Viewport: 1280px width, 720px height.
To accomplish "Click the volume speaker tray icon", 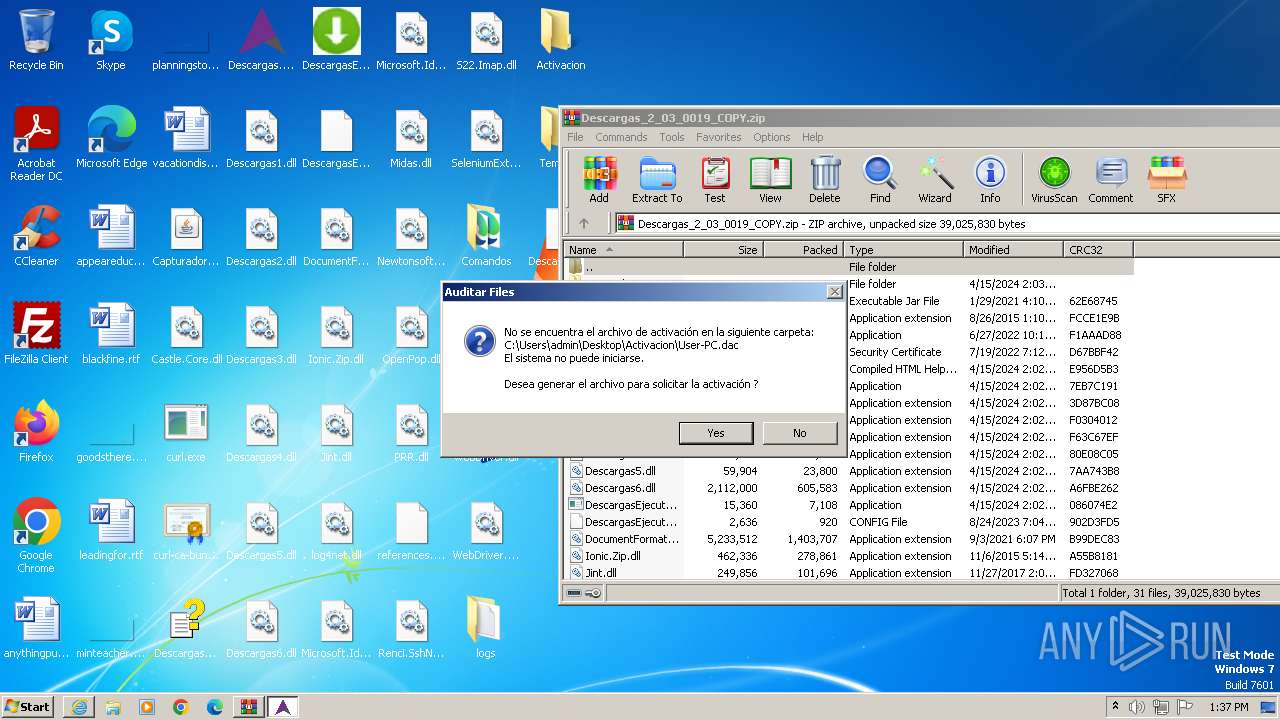I will tap(1137, 707).
